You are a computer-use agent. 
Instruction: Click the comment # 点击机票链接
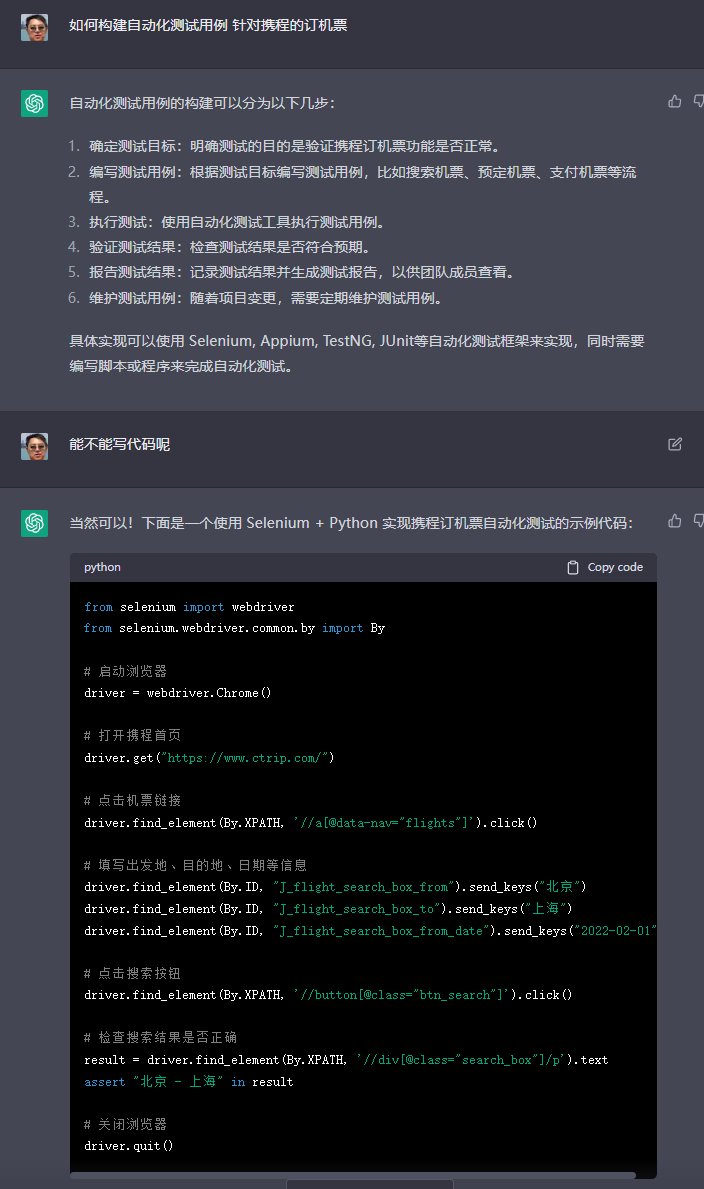tap(132, 801)
